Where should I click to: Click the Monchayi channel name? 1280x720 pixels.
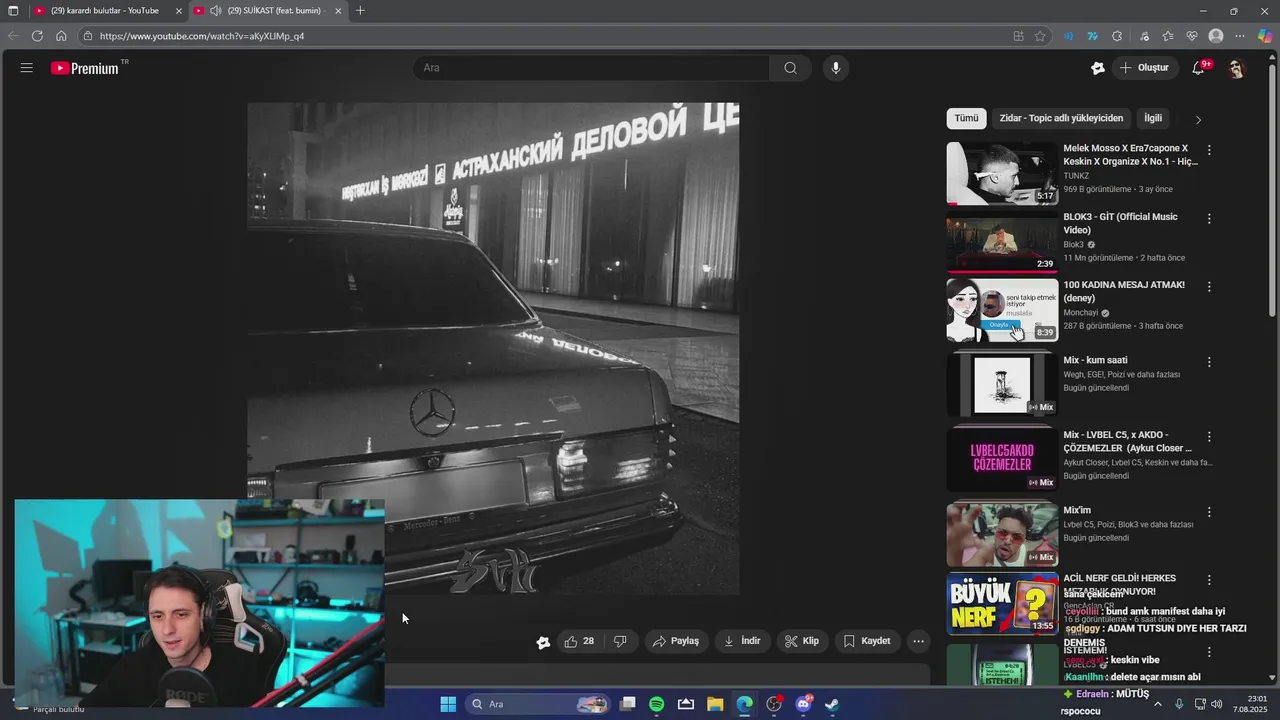click(x=1081, y=312)
